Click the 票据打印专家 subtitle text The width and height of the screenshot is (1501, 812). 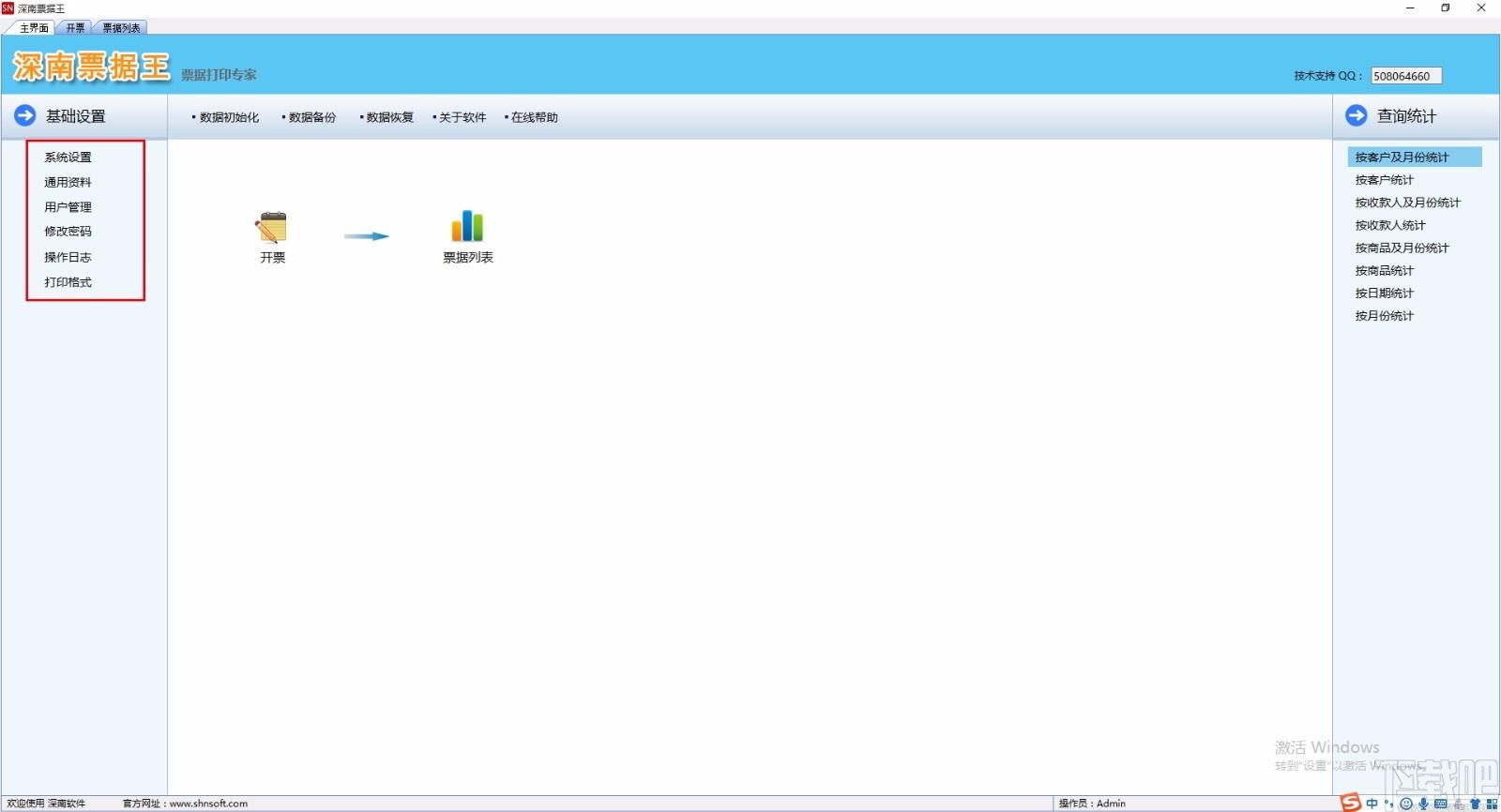pyautogui.click(x=219, y=75)
